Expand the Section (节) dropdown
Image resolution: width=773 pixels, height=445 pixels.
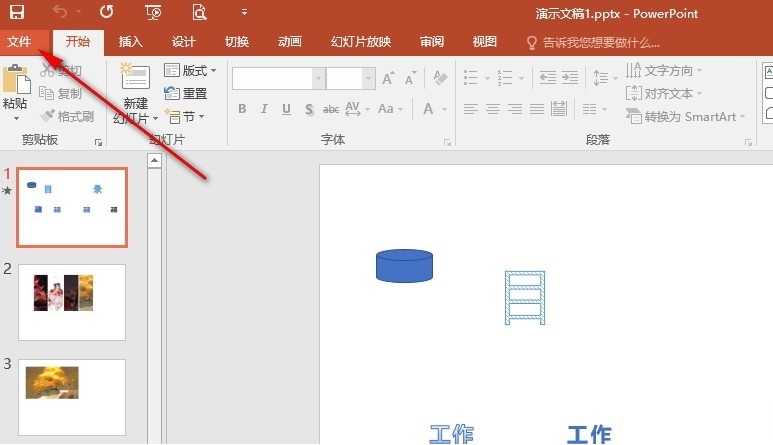tap(186, 116)
